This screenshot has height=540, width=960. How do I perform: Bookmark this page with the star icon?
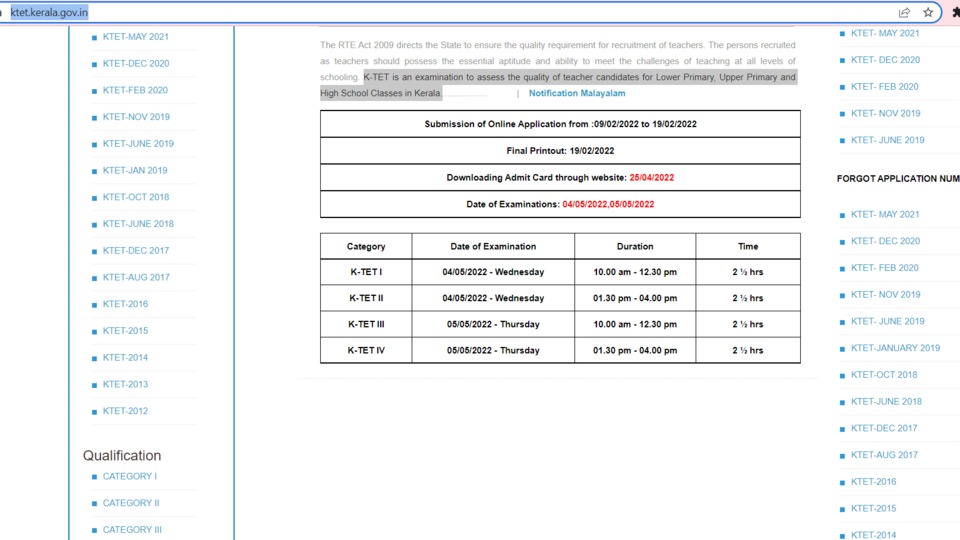coord(928,12)
